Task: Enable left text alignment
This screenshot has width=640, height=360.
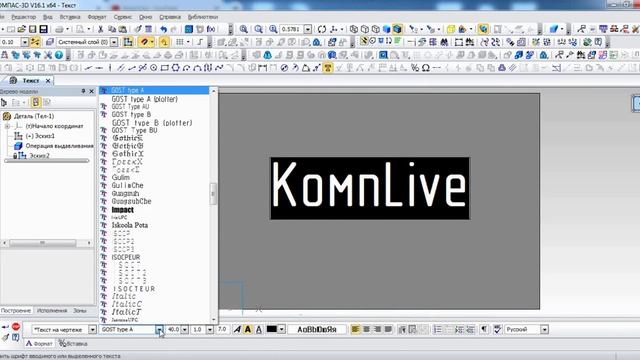Action: pyautogui.click(x=356, y=329)
